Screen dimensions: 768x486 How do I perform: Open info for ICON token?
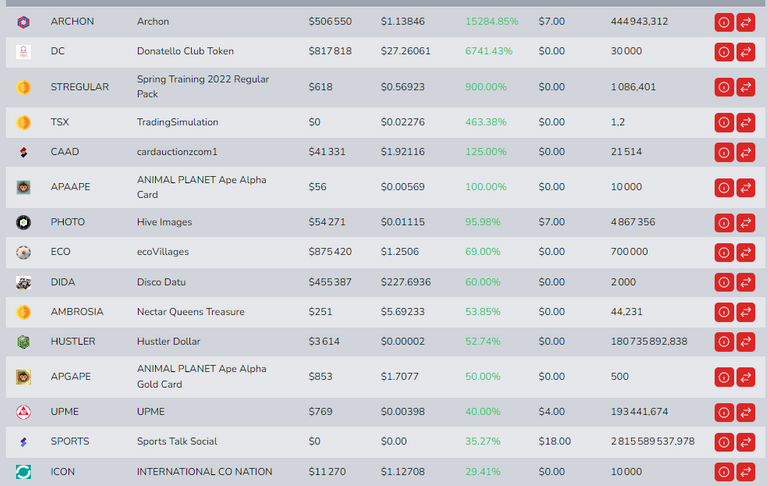pyautogui.click(x=724, y=472)
